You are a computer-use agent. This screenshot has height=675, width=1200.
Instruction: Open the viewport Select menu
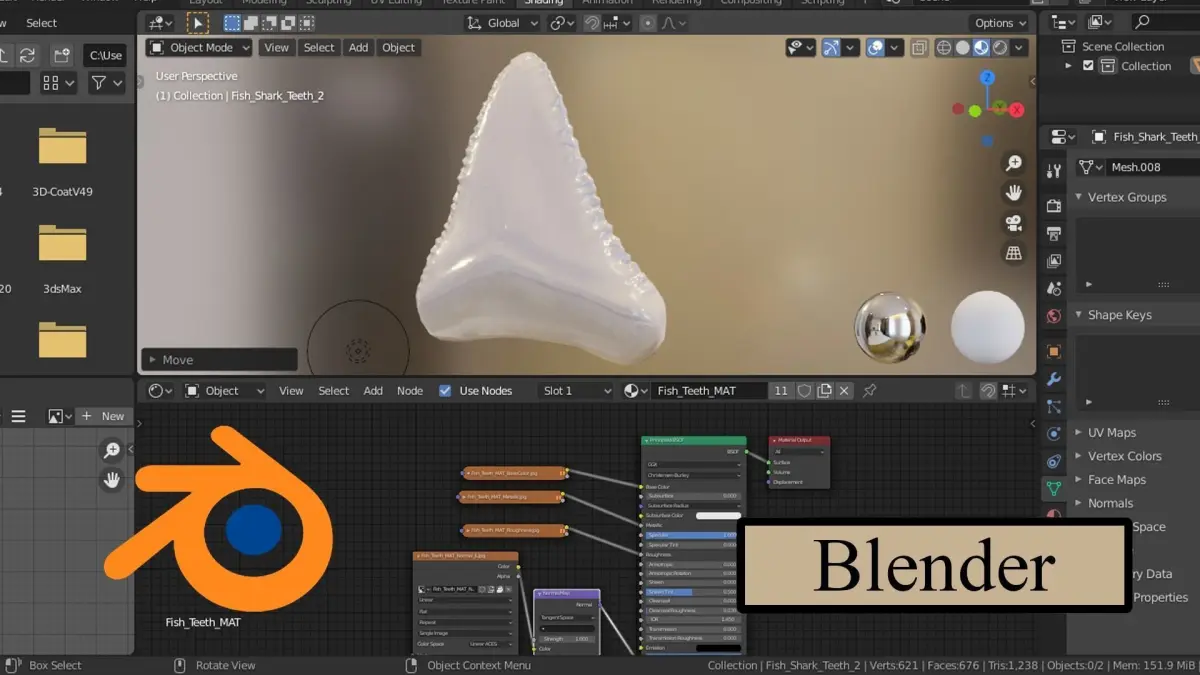point(319,47)
